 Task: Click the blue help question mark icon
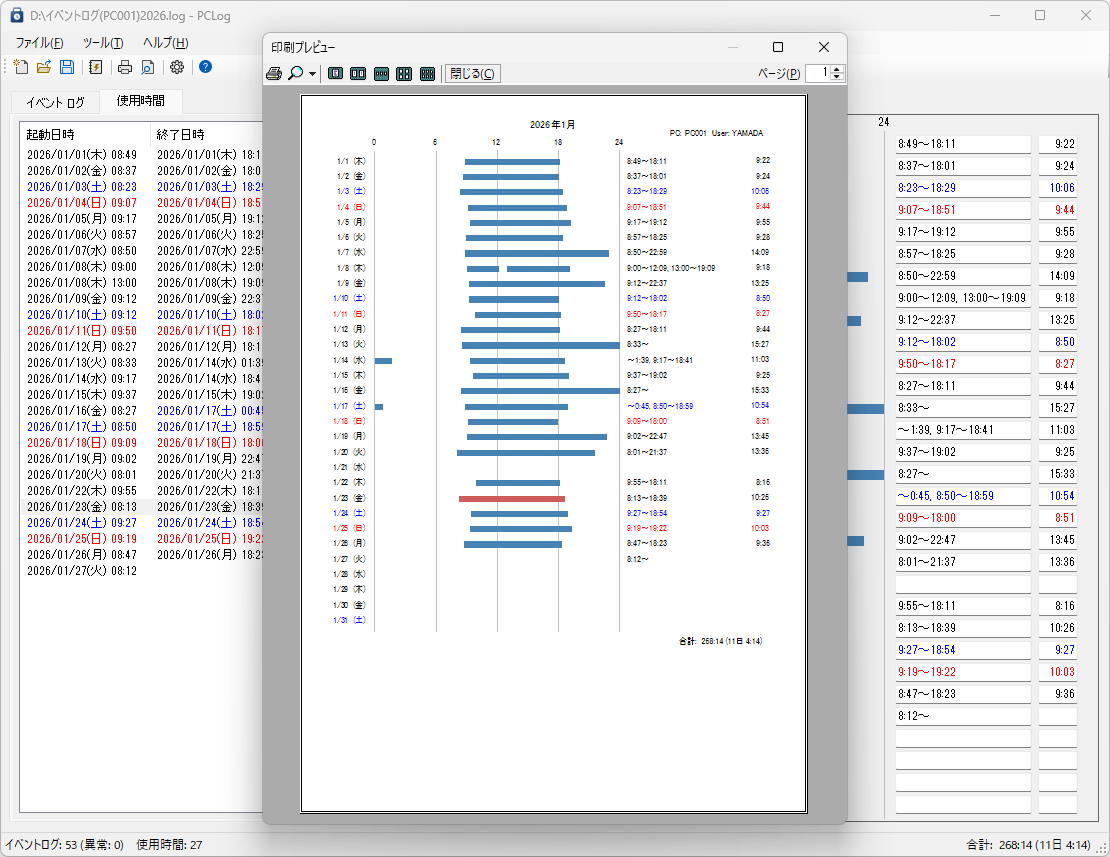[205, 67]
